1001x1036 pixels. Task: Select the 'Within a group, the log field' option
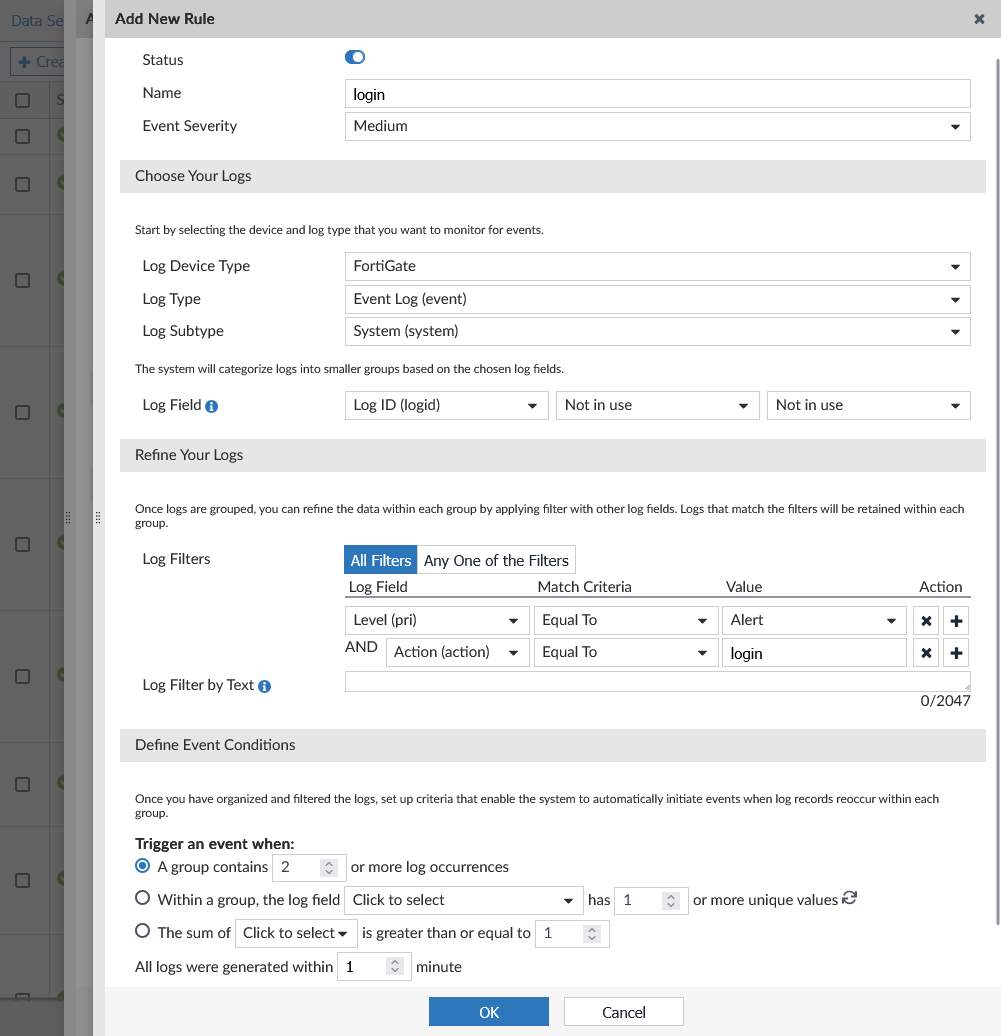[143, 898]
